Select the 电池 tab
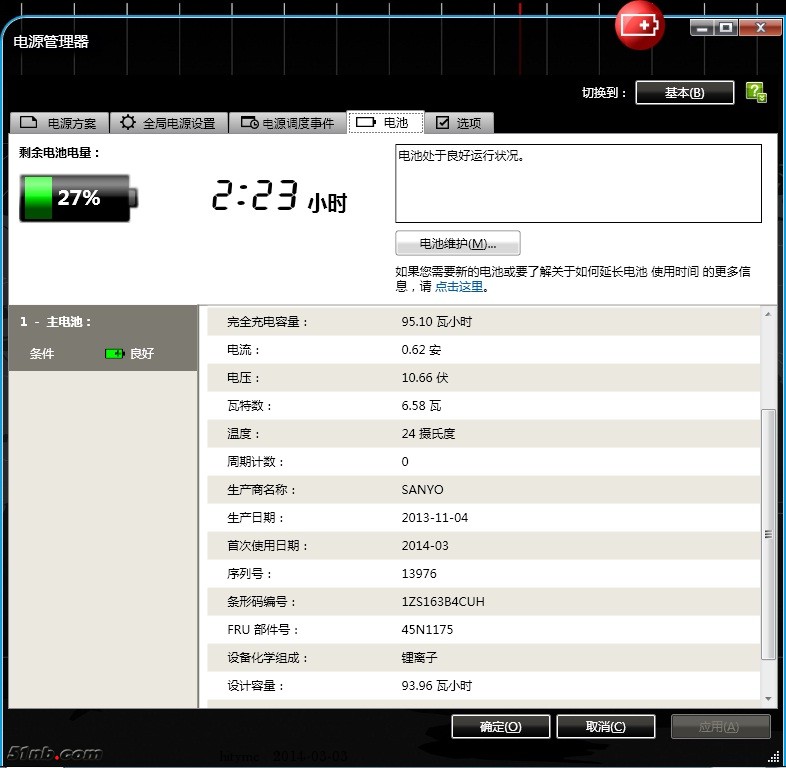 pos(385,122)
